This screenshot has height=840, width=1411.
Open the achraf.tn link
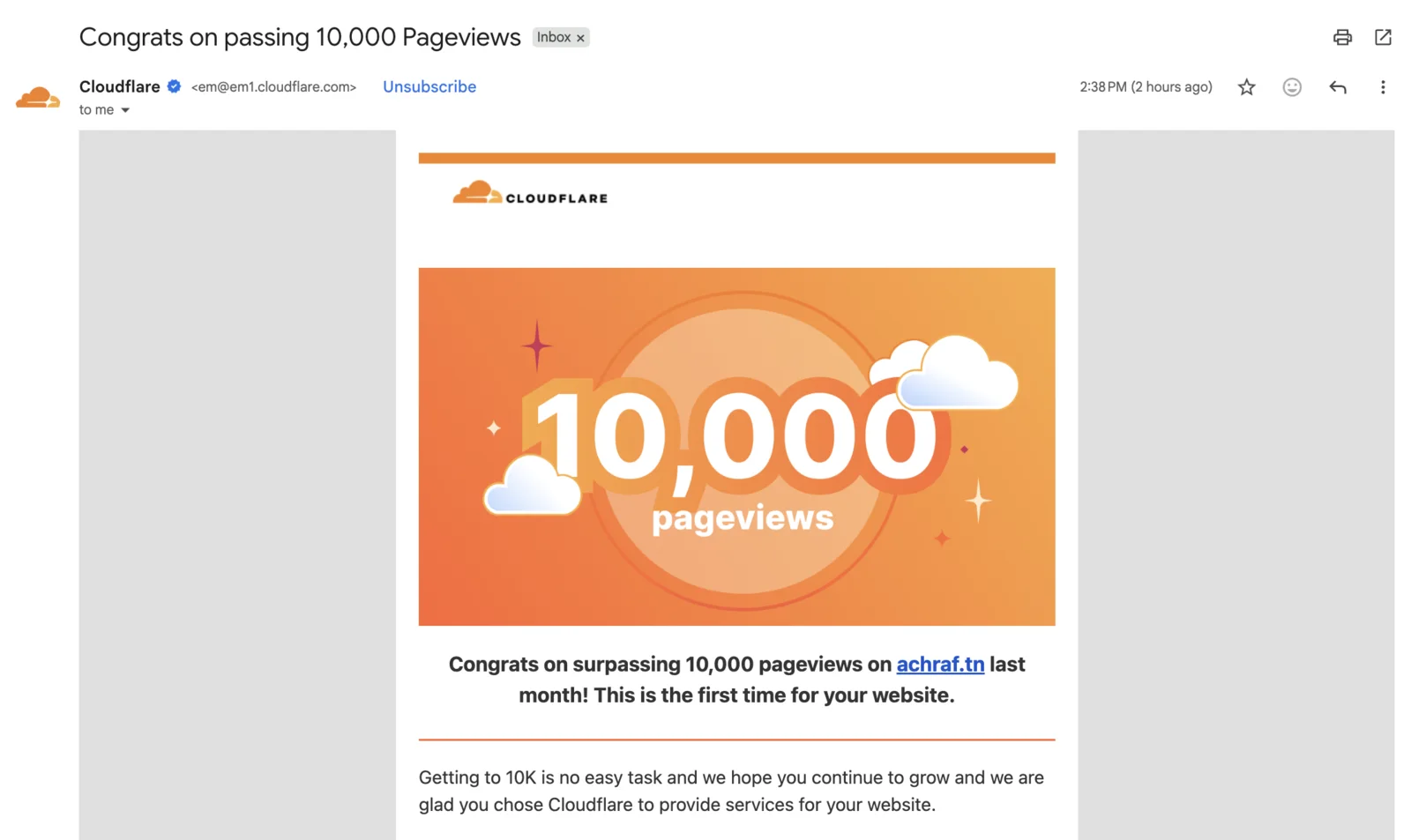pyautogui.click(x=940, y=664)
